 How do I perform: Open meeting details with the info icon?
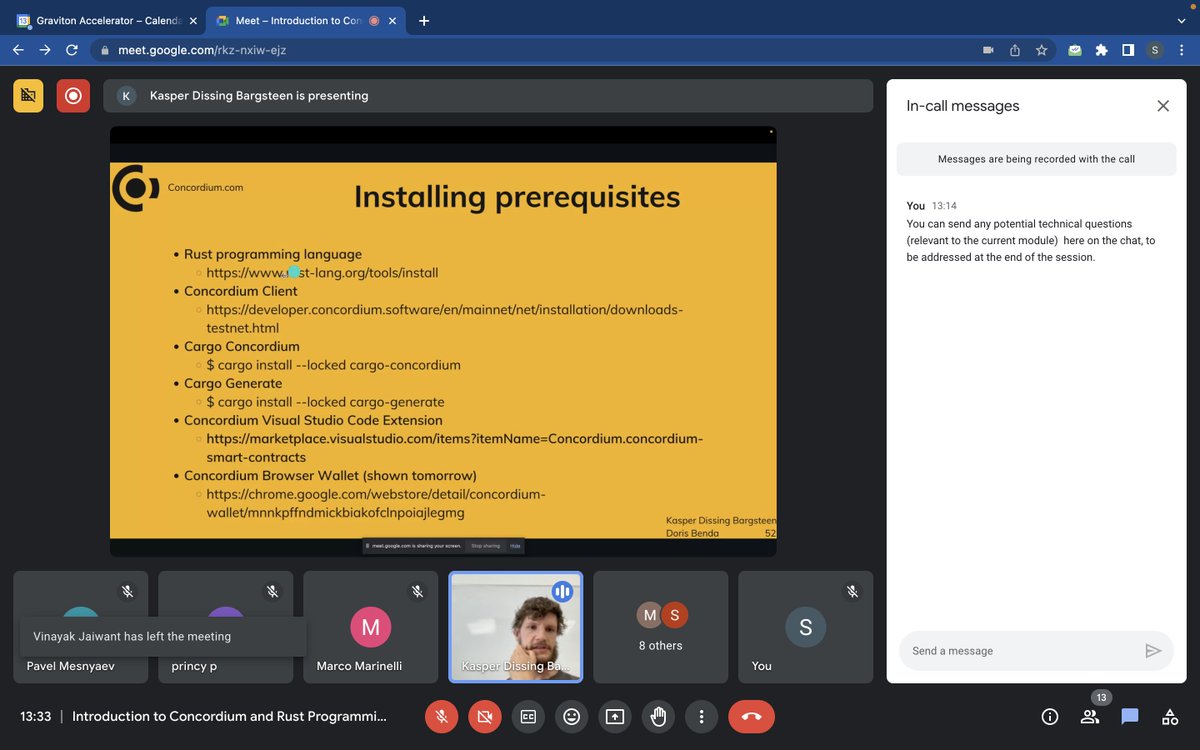pyautogui.click(x=1049, y=716)
